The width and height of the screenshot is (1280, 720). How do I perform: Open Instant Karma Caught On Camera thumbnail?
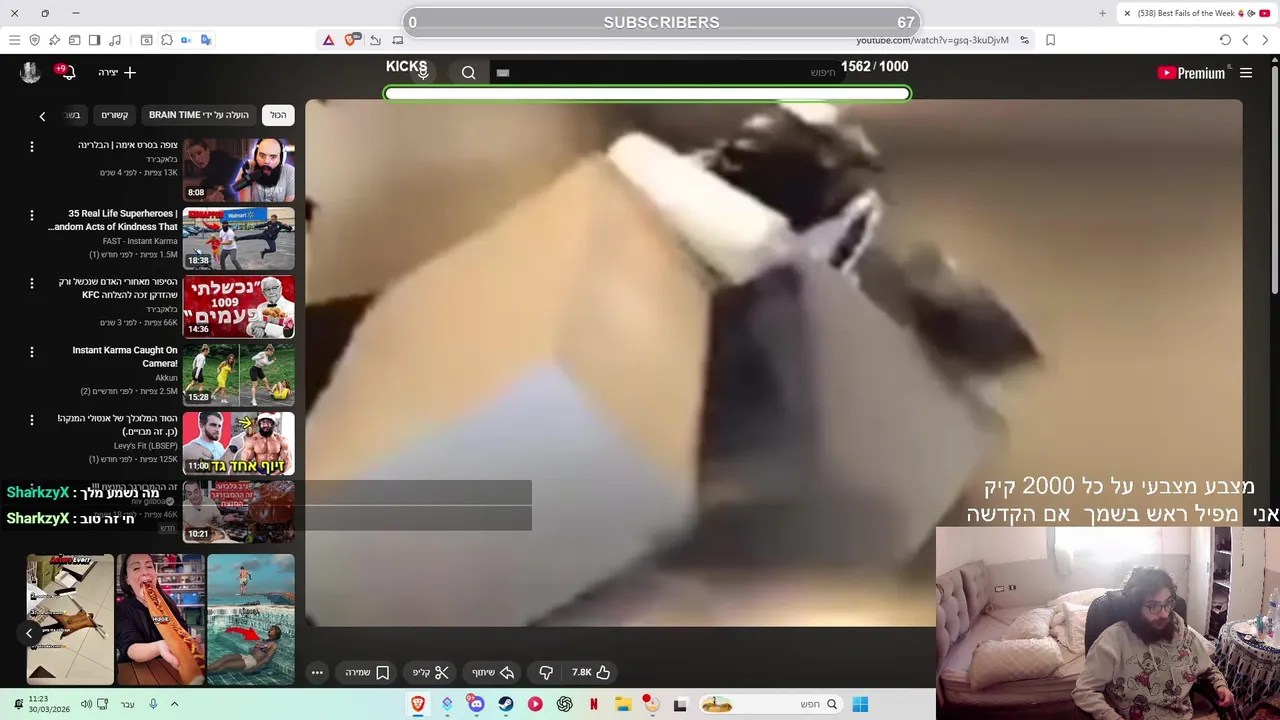238,375
